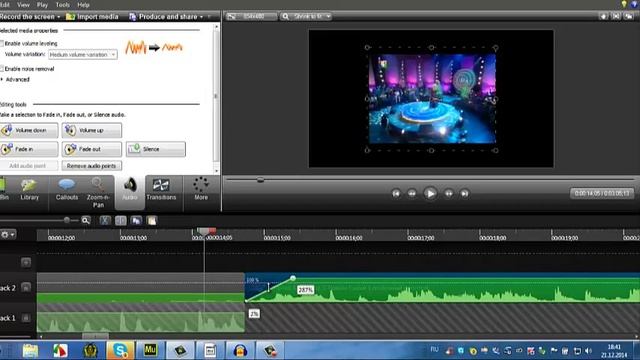Toggle Enable noise removal checkbox
640x360 pixels.
(2, 69)
